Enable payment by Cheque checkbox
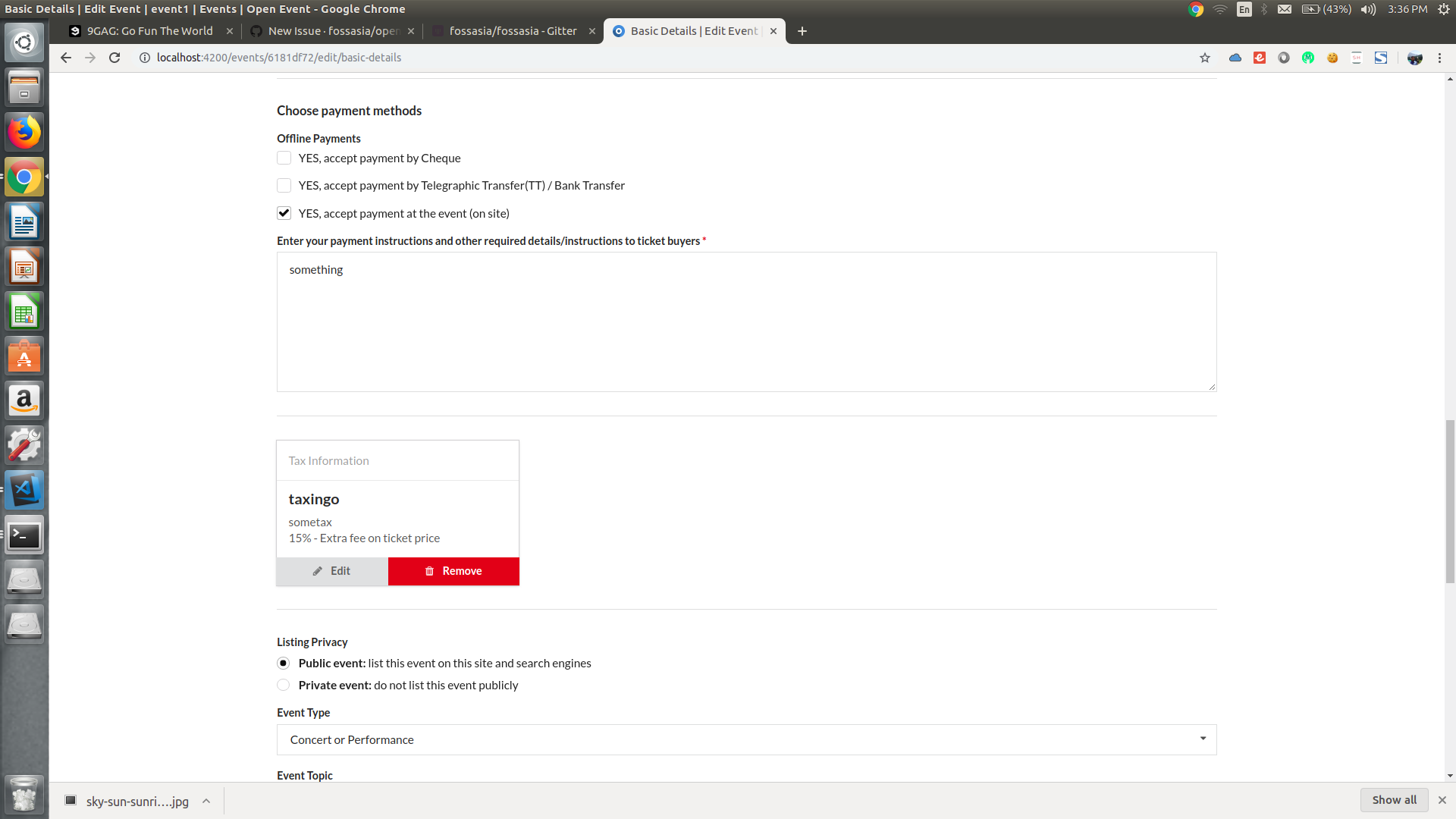1456x819 pixels. 284,158
